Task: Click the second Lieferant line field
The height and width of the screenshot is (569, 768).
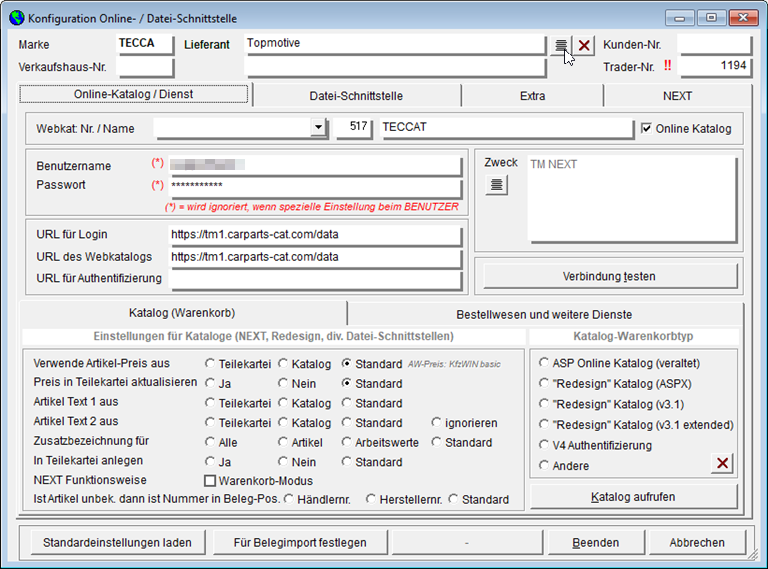Action: 395,67
